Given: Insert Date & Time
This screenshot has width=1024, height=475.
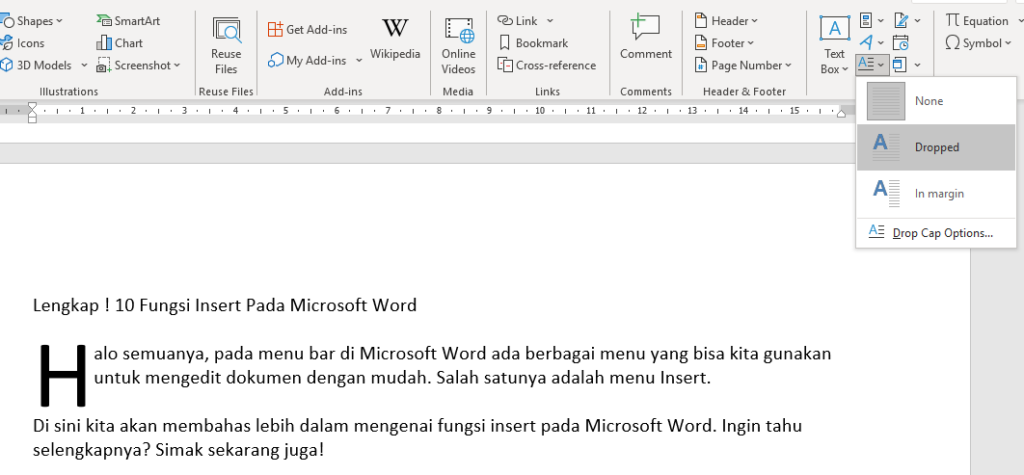Looking at the screenshot, I should point(901,43).
